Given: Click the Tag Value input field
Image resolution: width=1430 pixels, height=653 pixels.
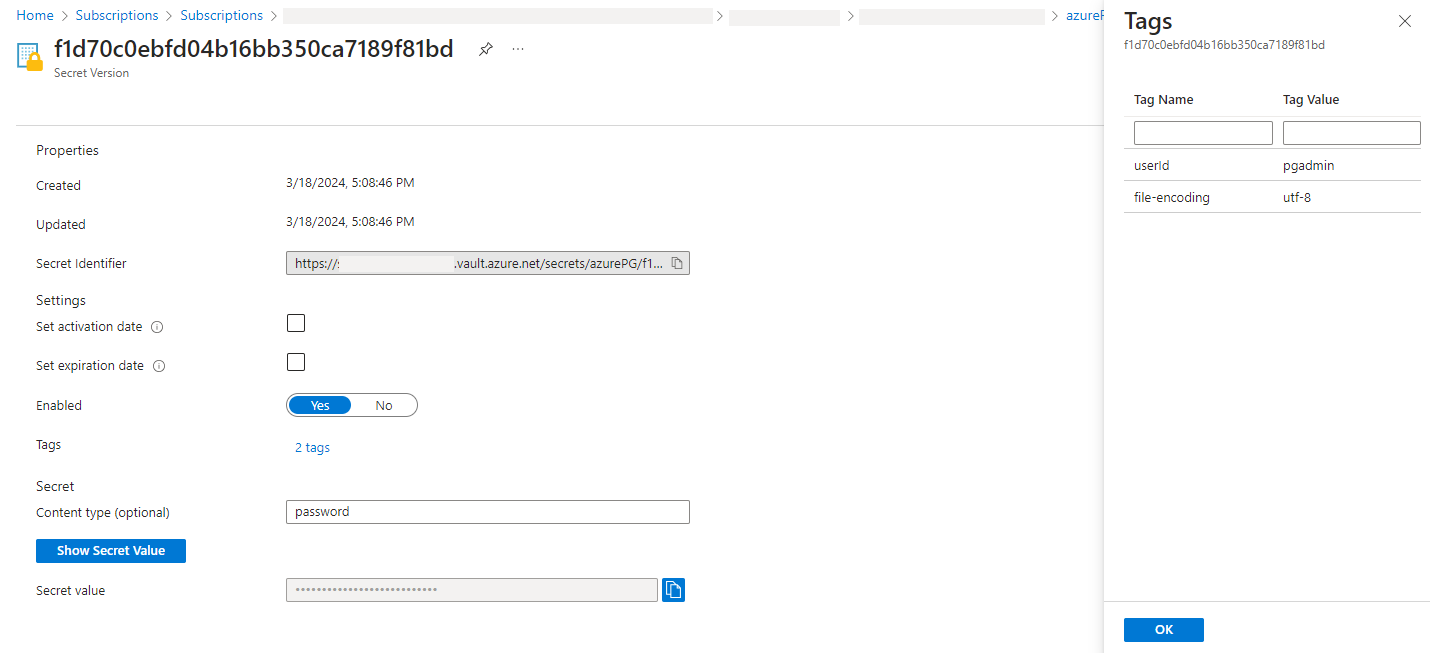Looking at the screenshot, I should 1351,133.
